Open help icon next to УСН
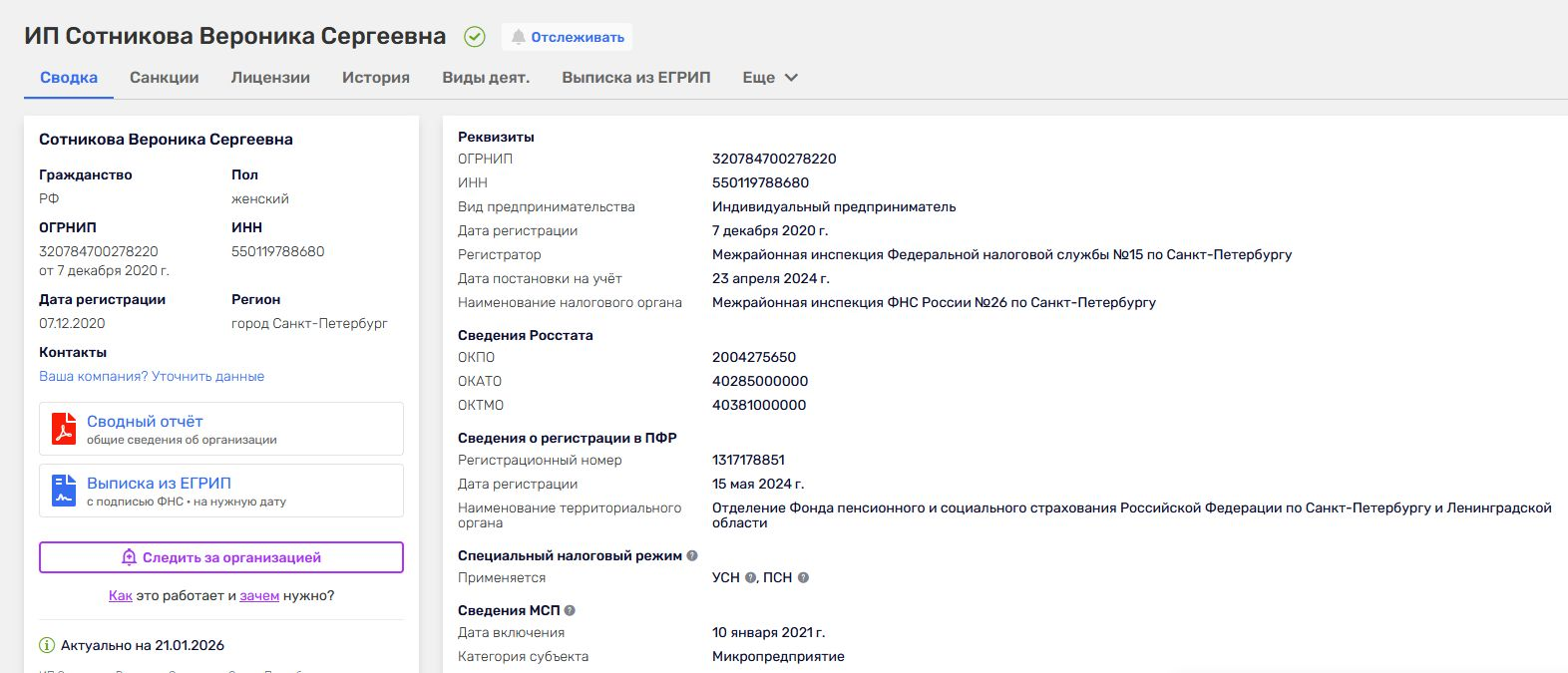The height and width of the screenshot is (673, 1568). [x=750, y=577]
